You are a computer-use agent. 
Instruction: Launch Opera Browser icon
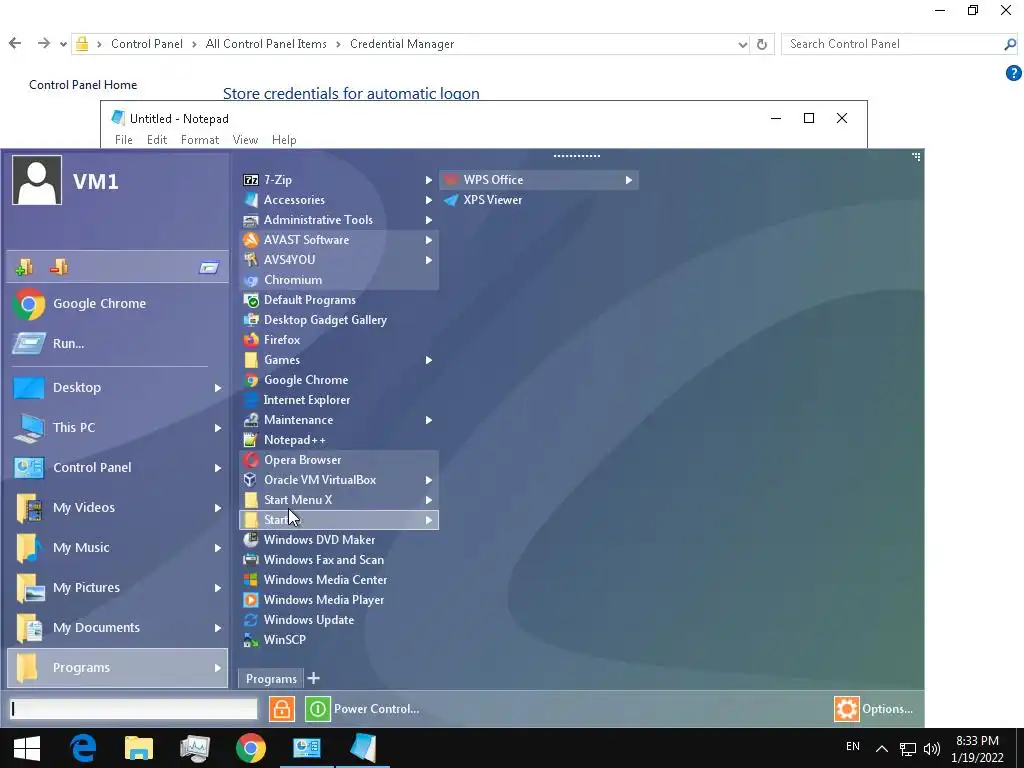pyautogui.click(x=251, y=460)
